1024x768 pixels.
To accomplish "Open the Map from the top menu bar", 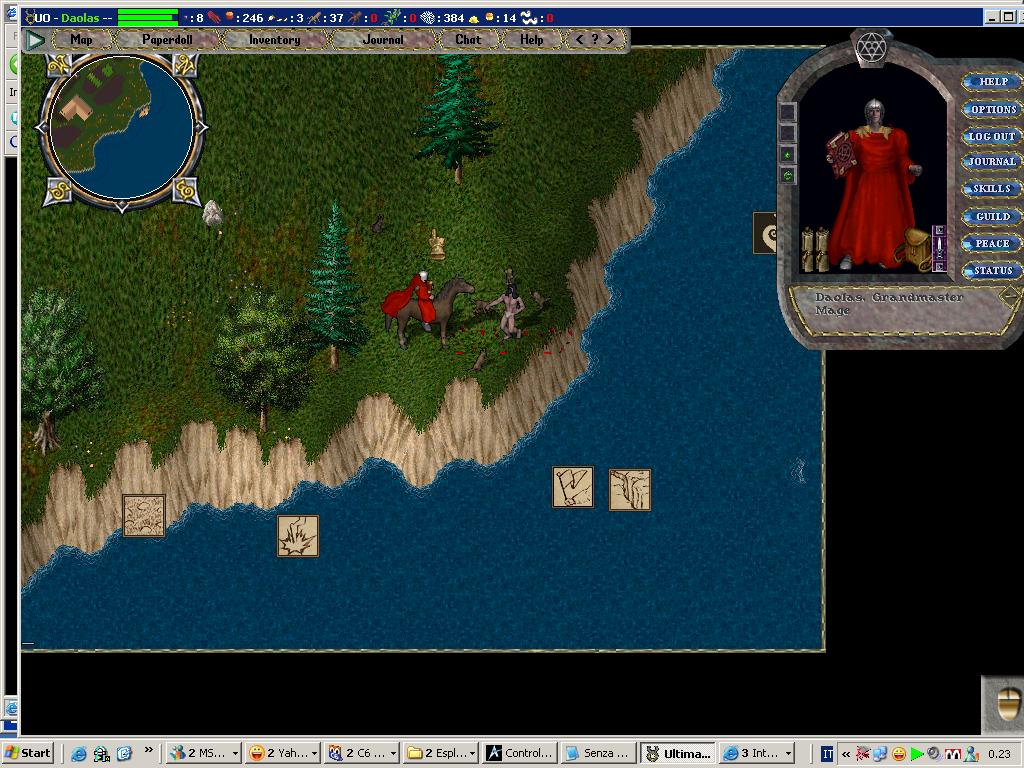I will 81,40.
